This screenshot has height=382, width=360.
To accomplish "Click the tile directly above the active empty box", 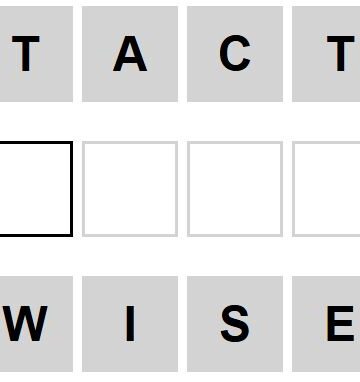I will point(36,54).
